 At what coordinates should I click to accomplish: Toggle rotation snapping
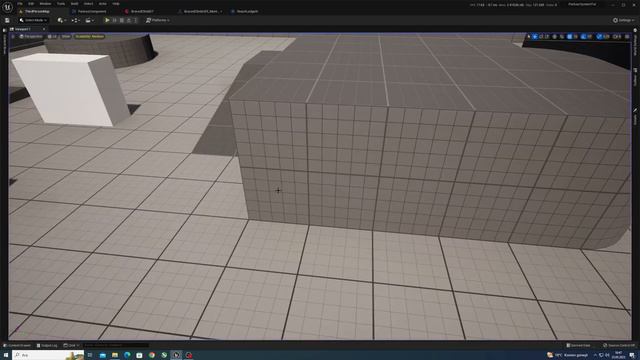click(x=584, y=37)
